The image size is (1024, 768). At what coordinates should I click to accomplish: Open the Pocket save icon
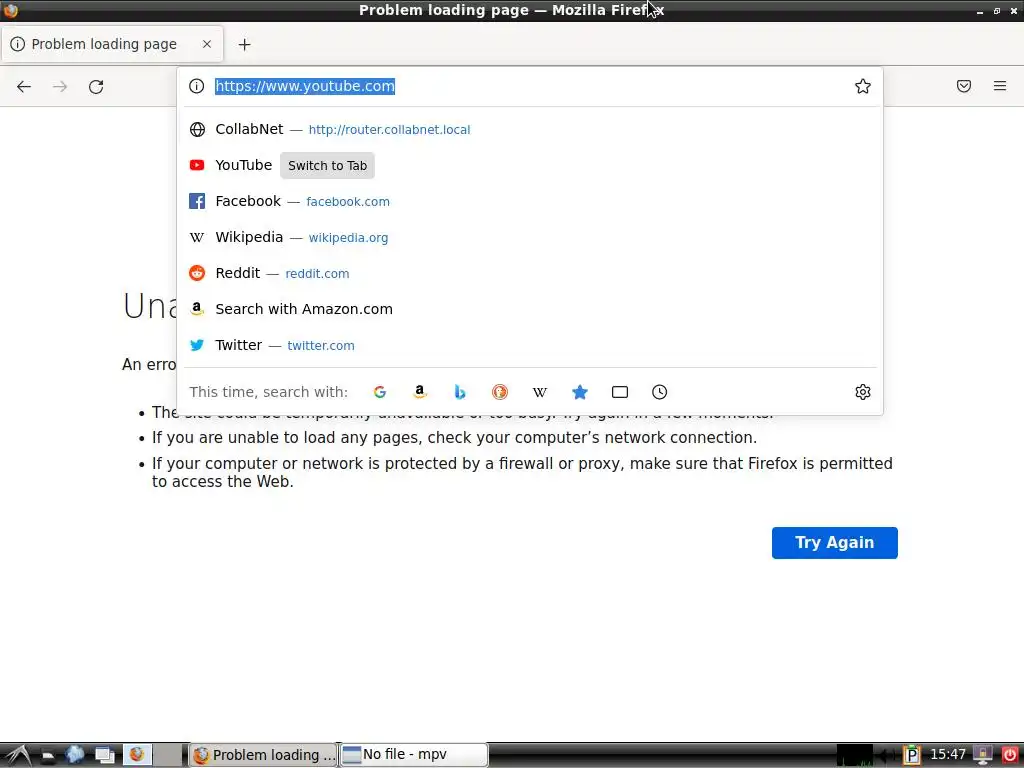pos(964,86)
